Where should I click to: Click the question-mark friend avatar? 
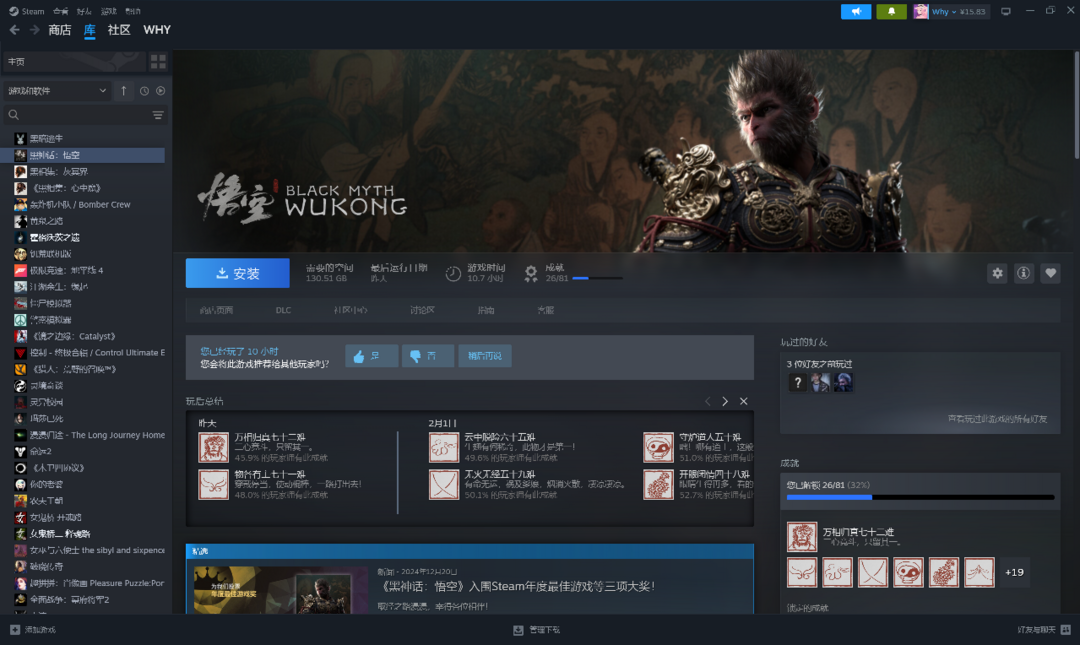[x=797, y=382]
